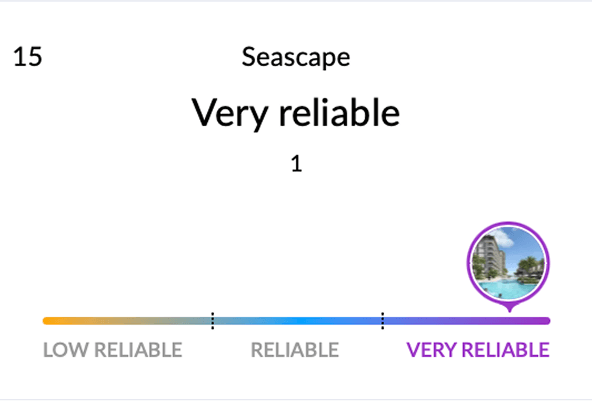Click the pool in the circular photo
Image resolution: width=592 pixels, height=401 pixels.
click(508, 290)
